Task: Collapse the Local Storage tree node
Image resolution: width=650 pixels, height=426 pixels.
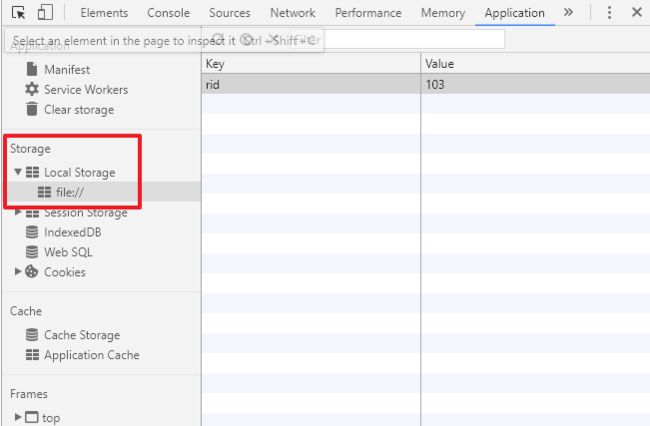Action: click(x=17, y=172)
